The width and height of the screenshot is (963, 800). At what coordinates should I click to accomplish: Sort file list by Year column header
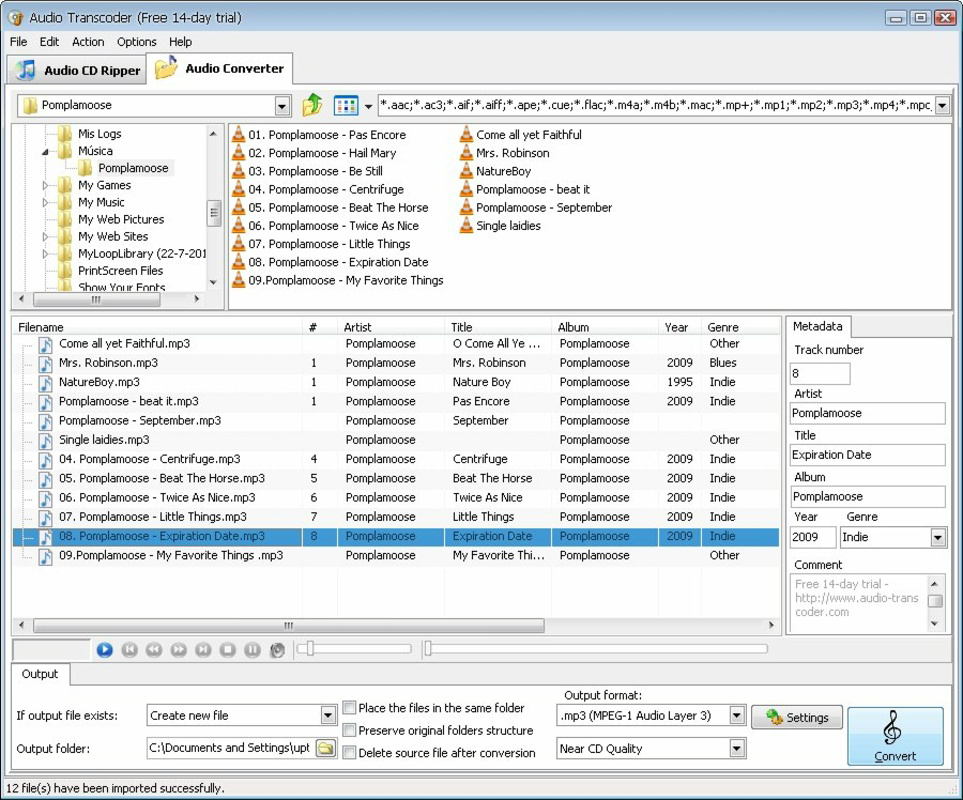tap(680, 327)
